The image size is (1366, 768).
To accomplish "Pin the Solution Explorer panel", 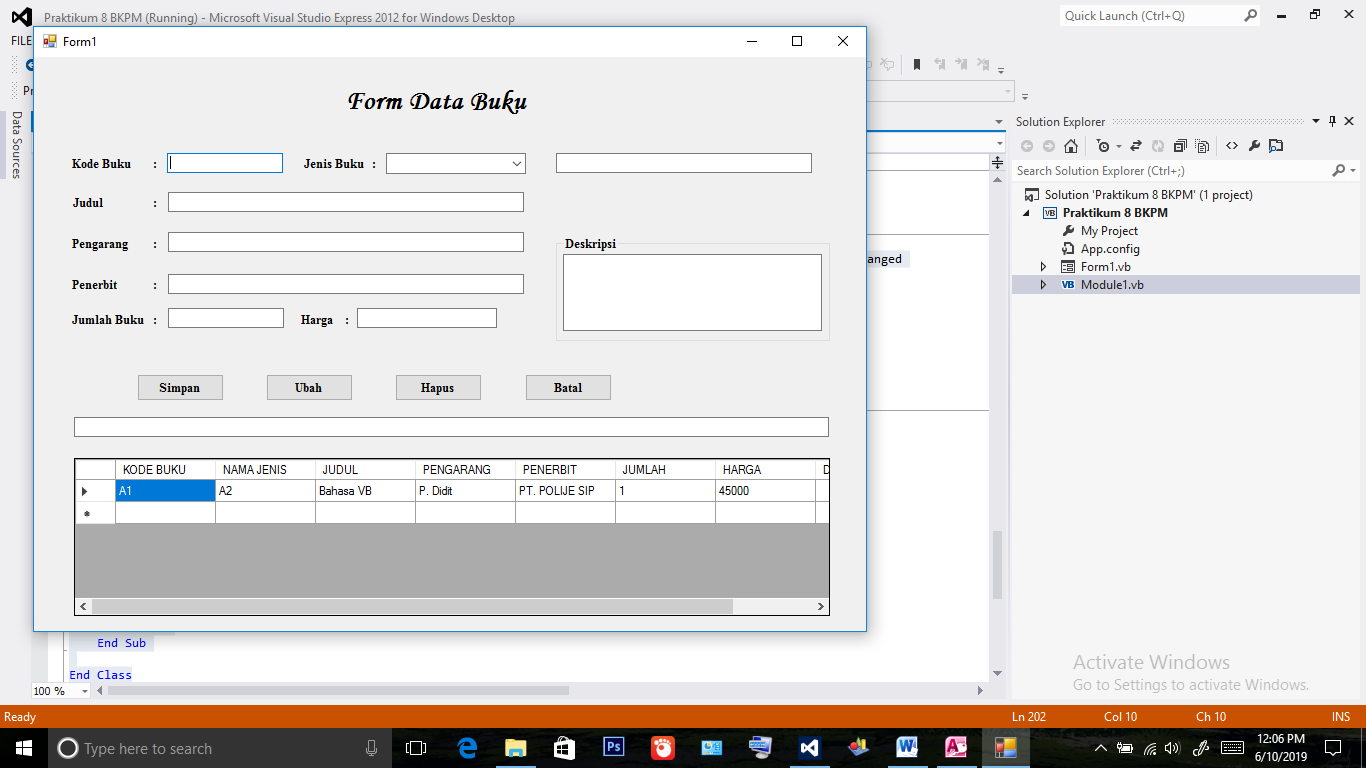I will click(x=1332, y=122).
